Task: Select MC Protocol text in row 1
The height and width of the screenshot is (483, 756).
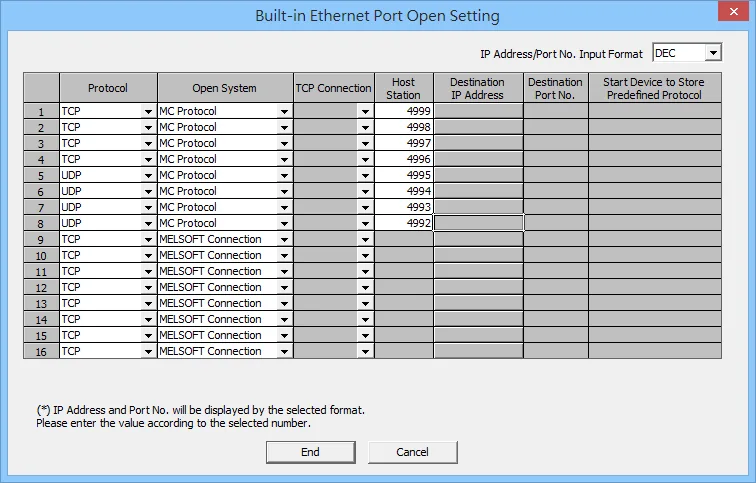Action: pos(188,111)
